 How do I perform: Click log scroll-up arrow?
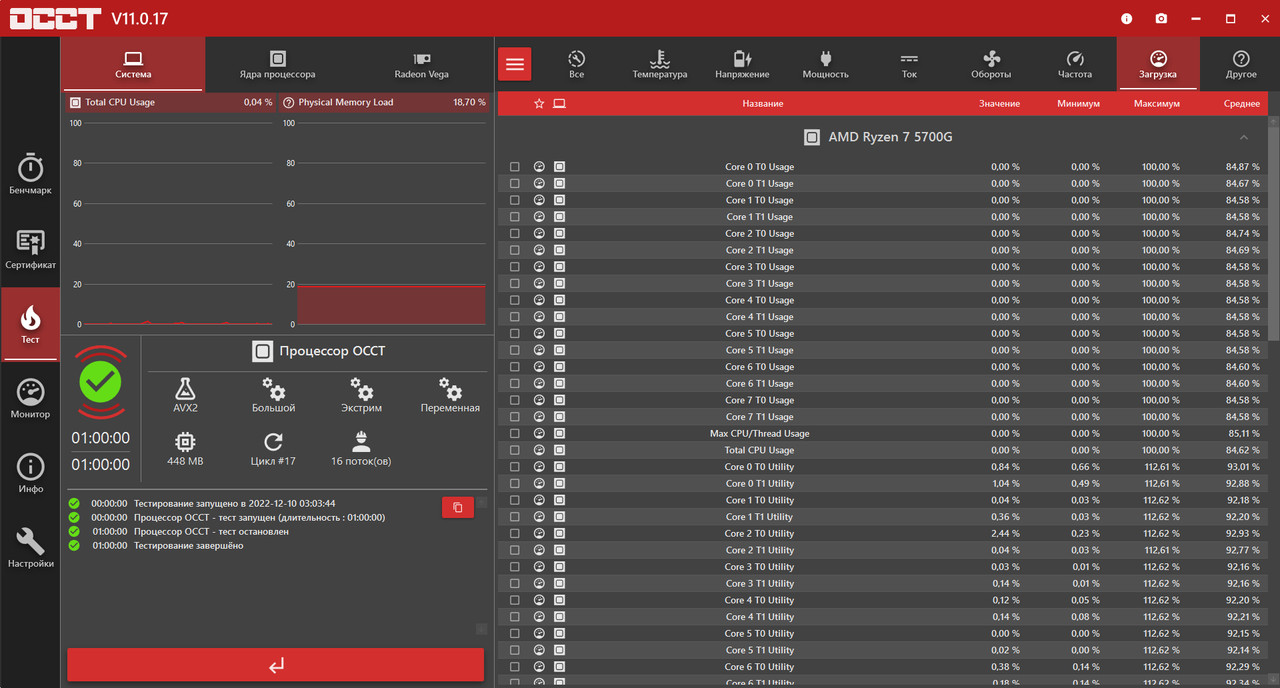click(481, 502)
